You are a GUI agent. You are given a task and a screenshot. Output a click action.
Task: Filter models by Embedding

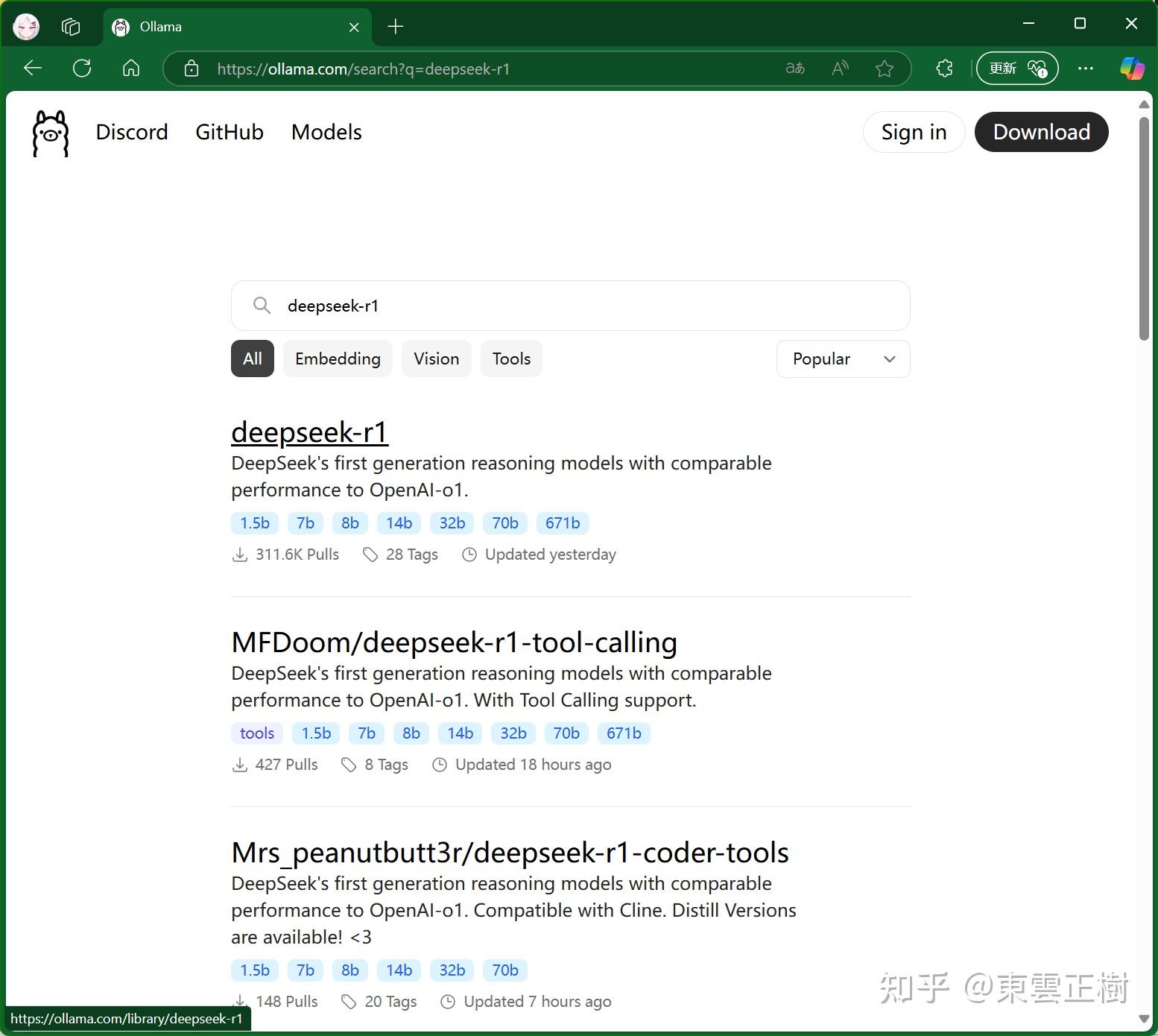tap(337, 359)
